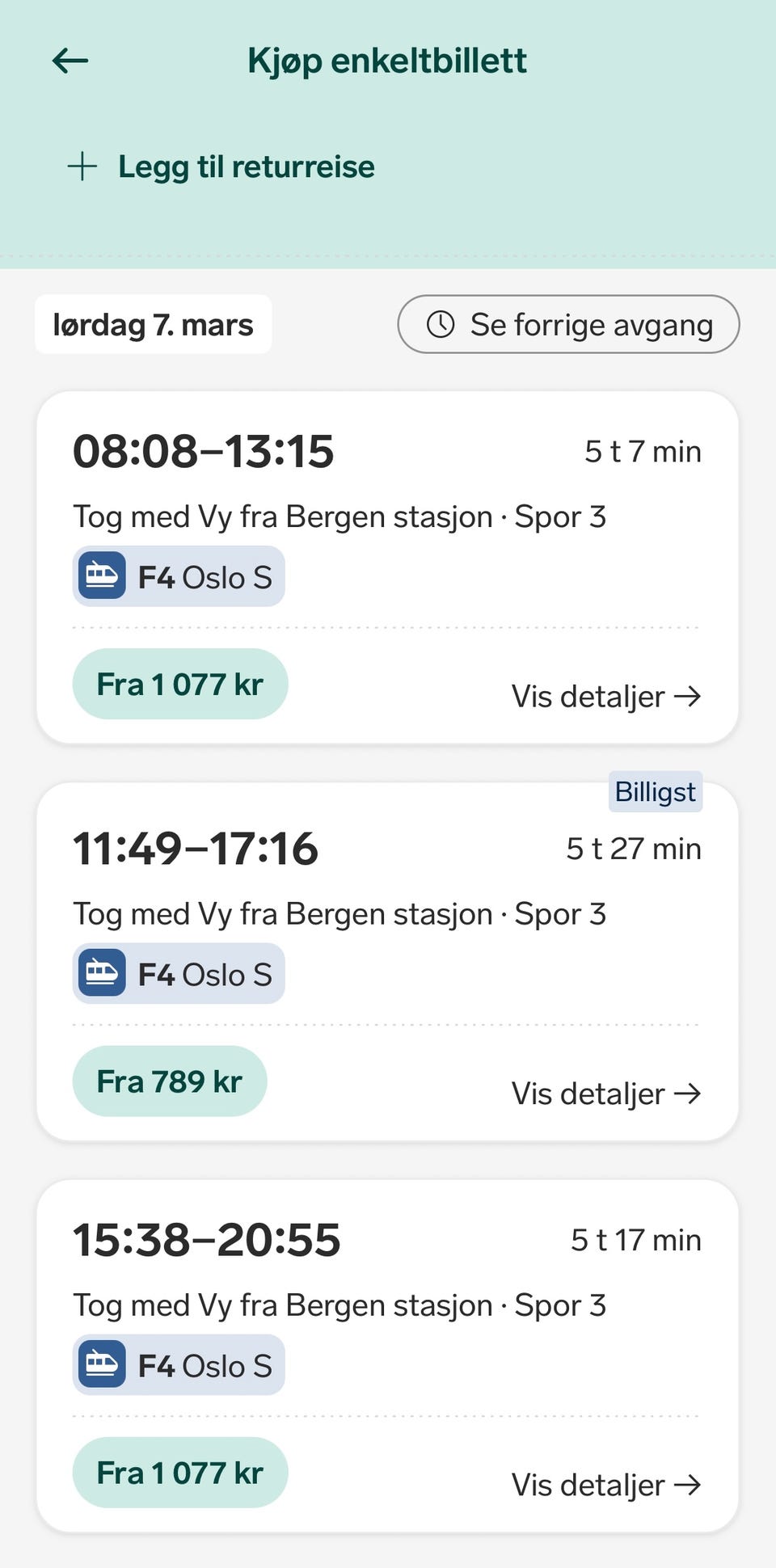
Task: Expand details for the 11:49–17:16 departure
Action: pyautogui.click(x=605, y=1094)
